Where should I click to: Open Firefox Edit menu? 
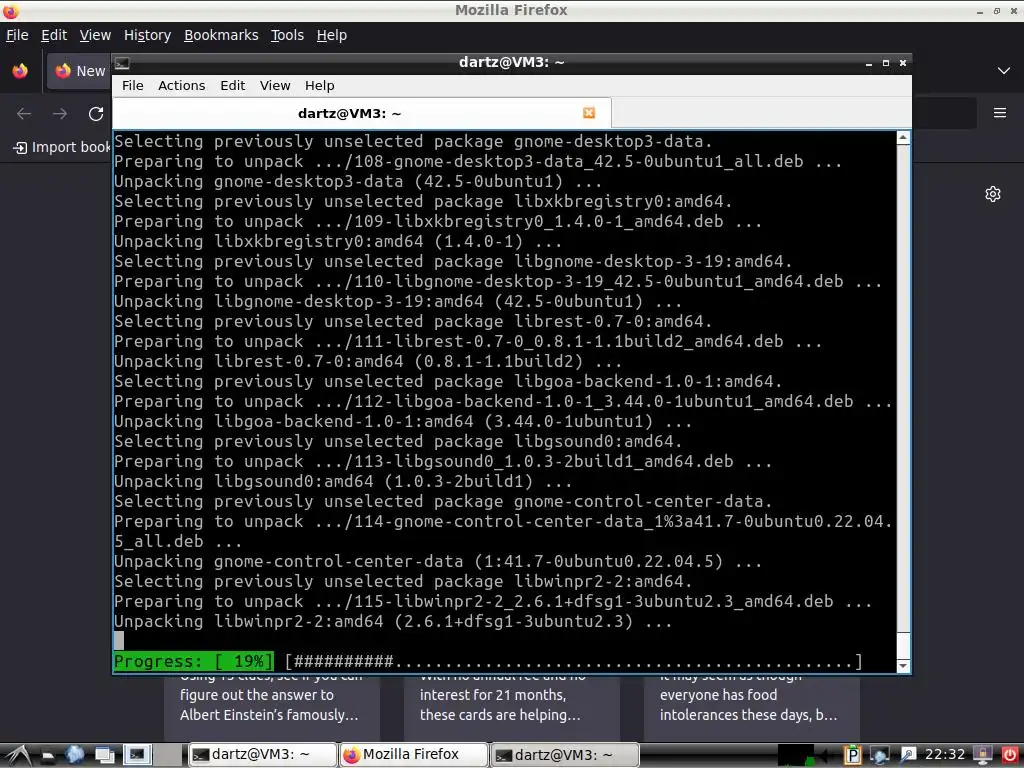point(54,35)
